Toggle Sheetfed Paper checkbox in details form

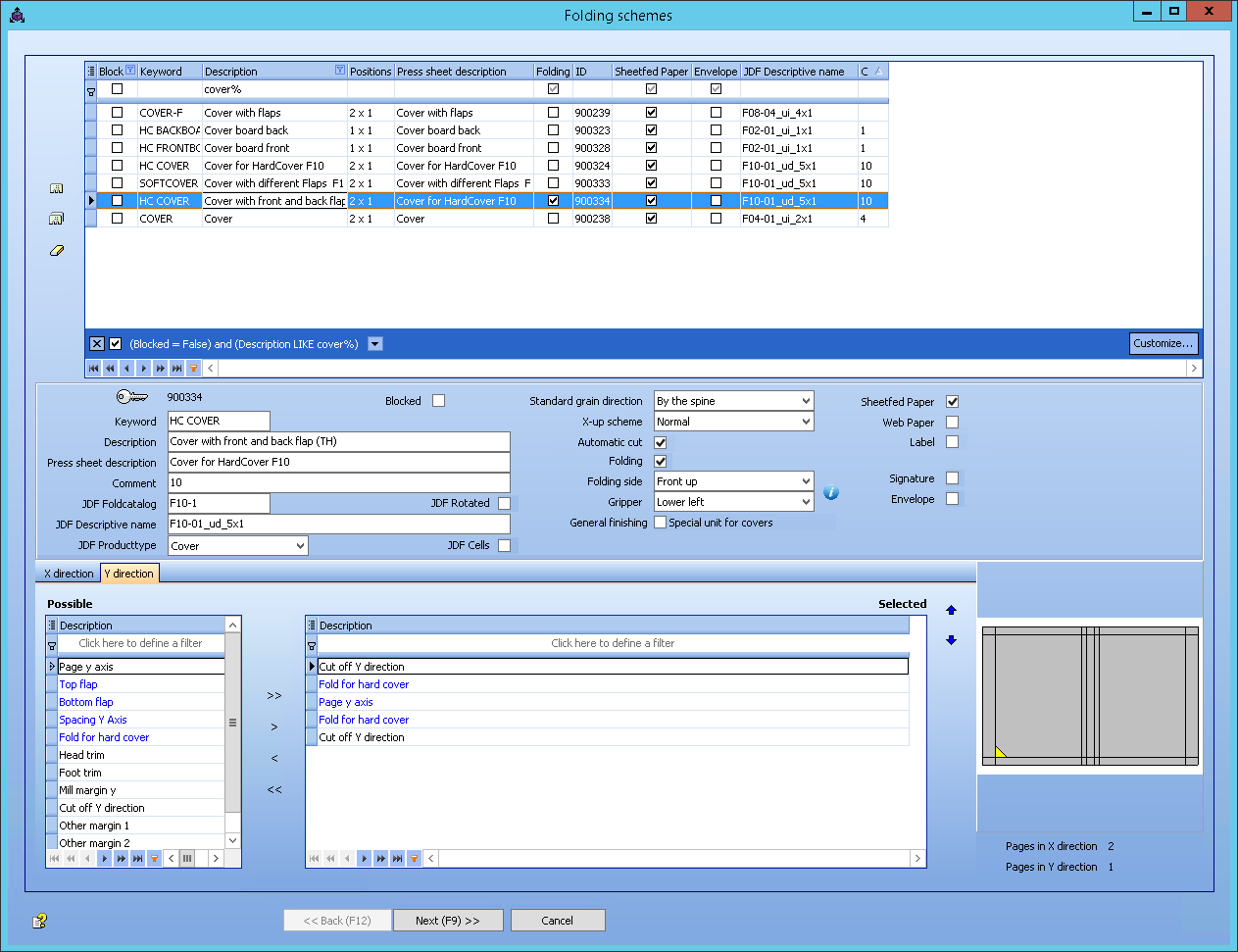point(952,402)
